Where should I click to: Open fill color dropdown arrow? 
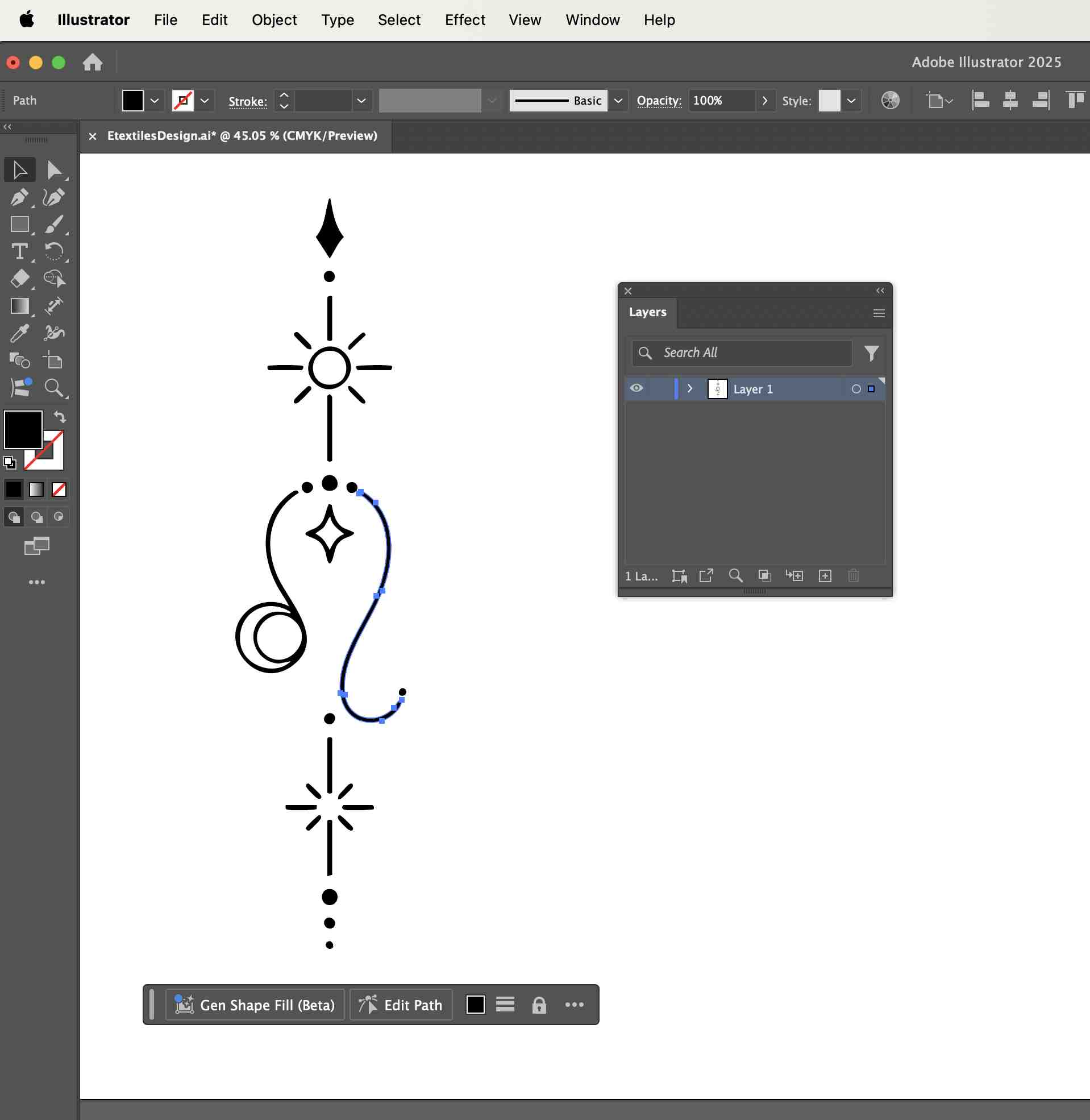point(155,101)
